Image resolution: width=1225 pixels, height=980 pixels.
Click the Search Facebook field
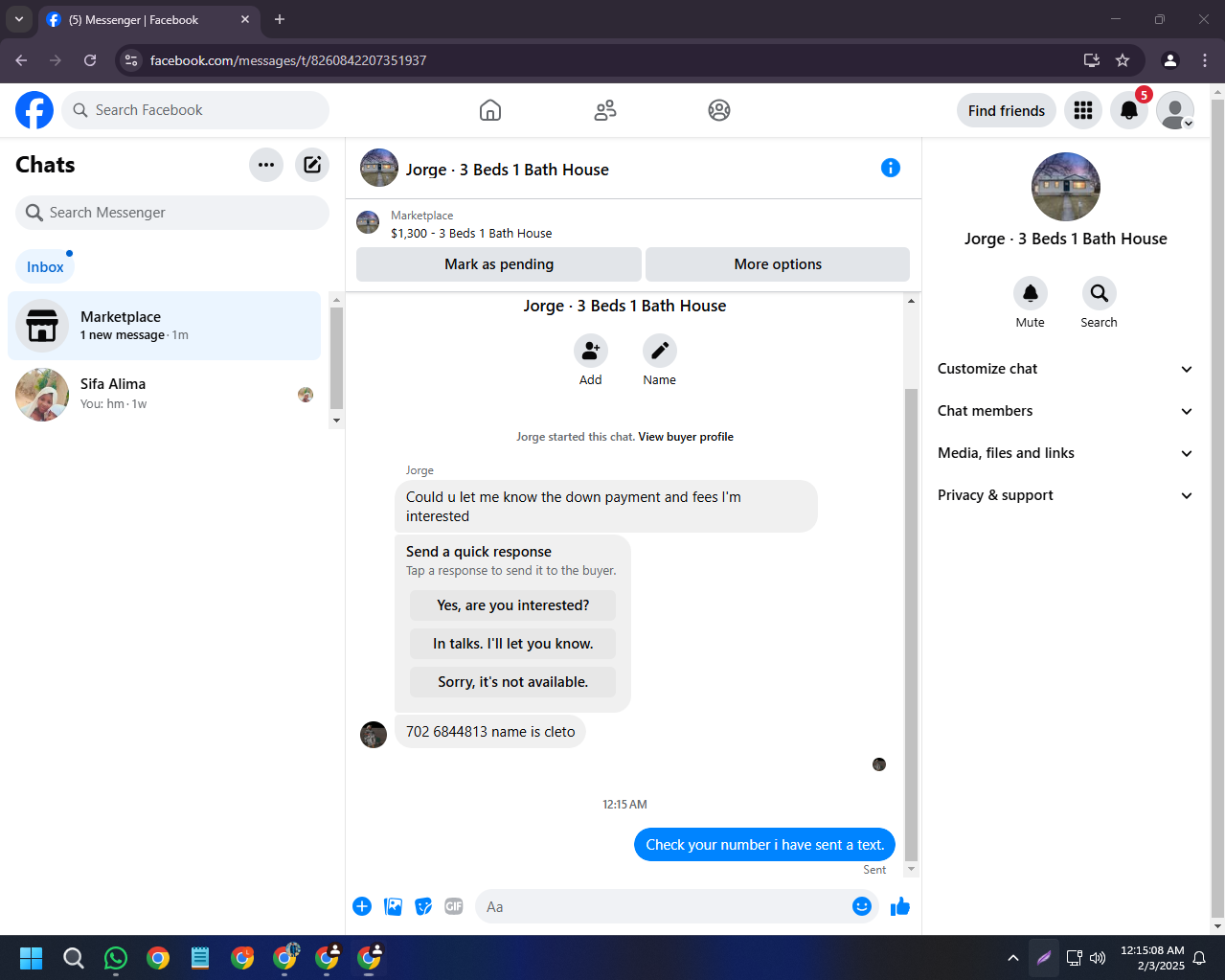[195, 110]
